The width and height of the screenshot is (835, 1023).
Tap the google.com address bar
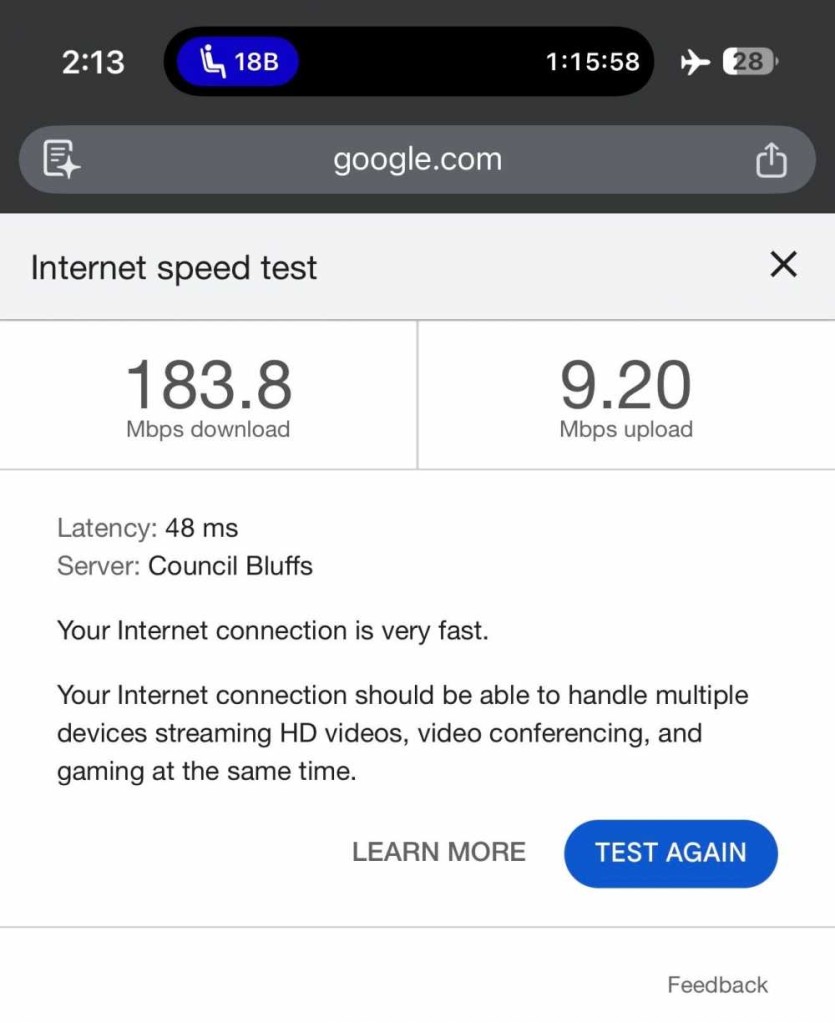417,158
